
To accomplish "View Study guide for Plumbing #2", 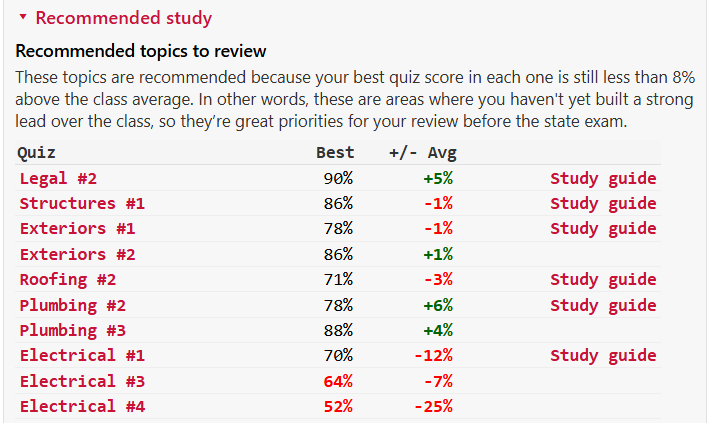I will coord(603,305).
